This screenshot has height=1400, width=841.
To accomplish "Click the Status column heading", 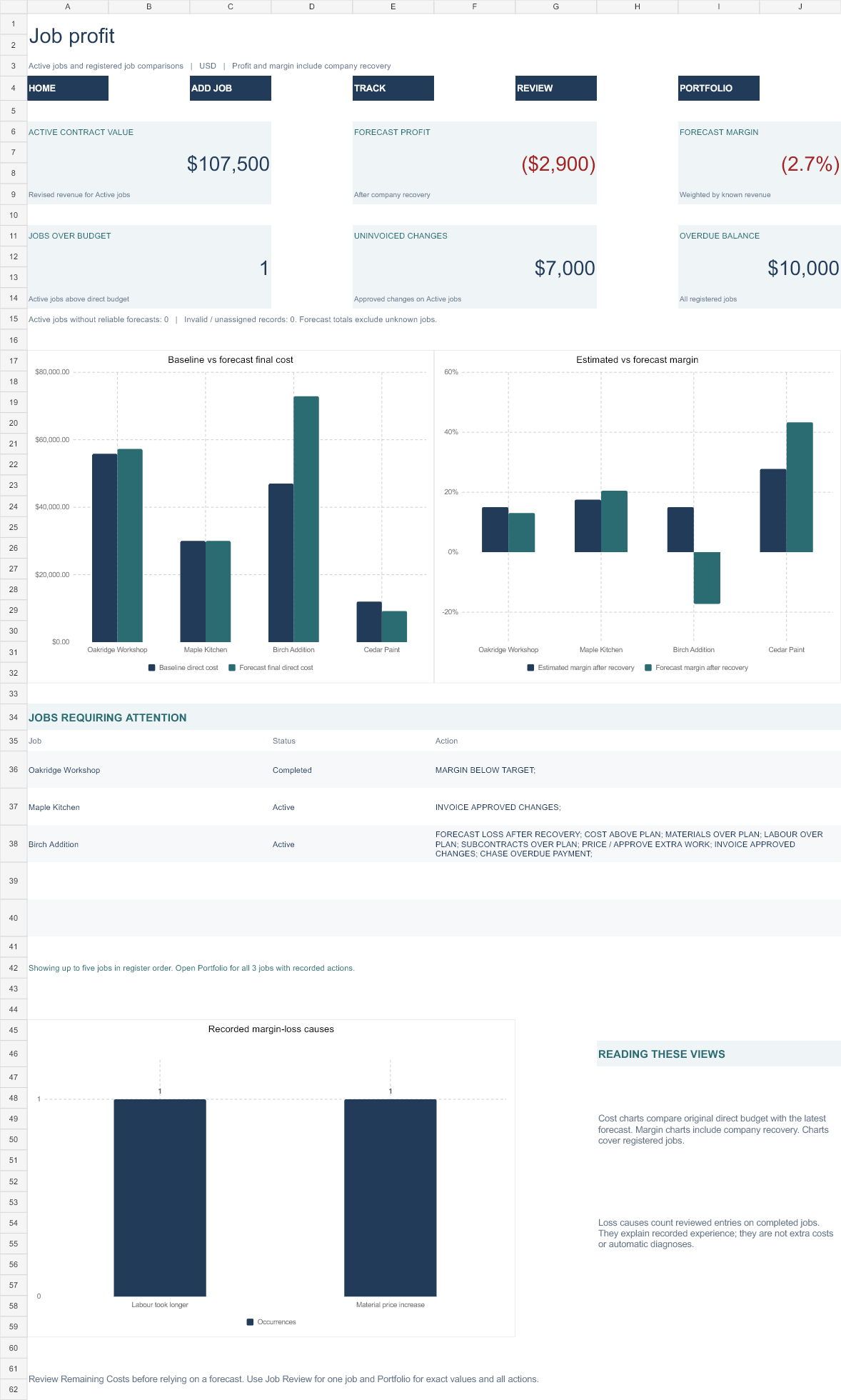I will (x=284, y=741).
